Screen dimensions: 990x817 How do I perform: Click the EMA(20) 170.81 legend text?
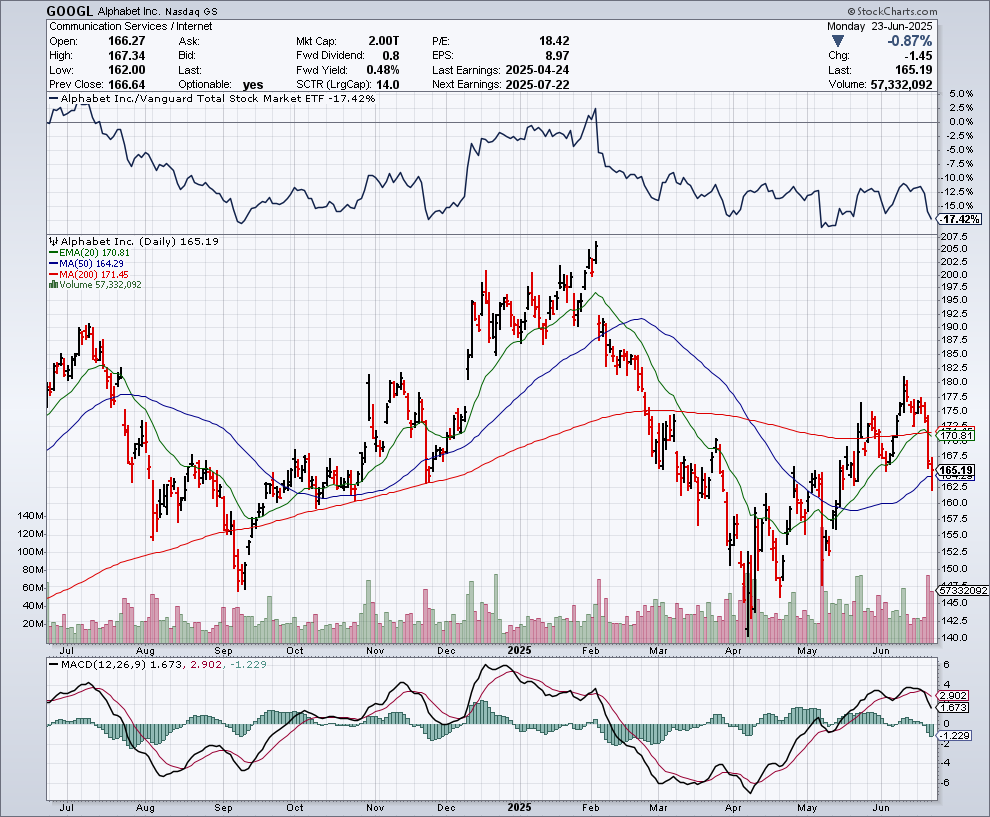click(94, 253)
